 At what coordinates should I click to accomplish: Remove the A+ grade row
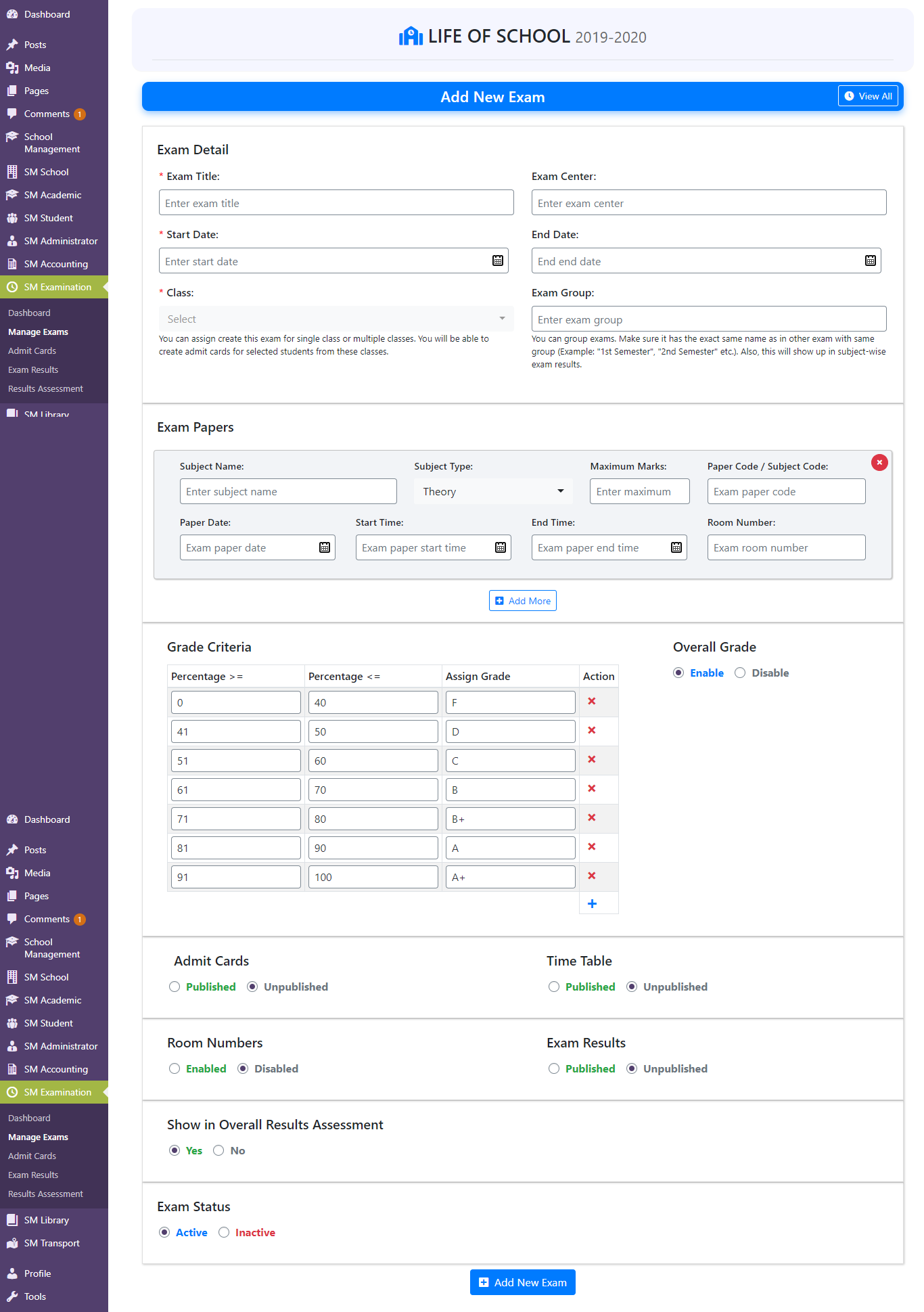[x=592, y=876]
